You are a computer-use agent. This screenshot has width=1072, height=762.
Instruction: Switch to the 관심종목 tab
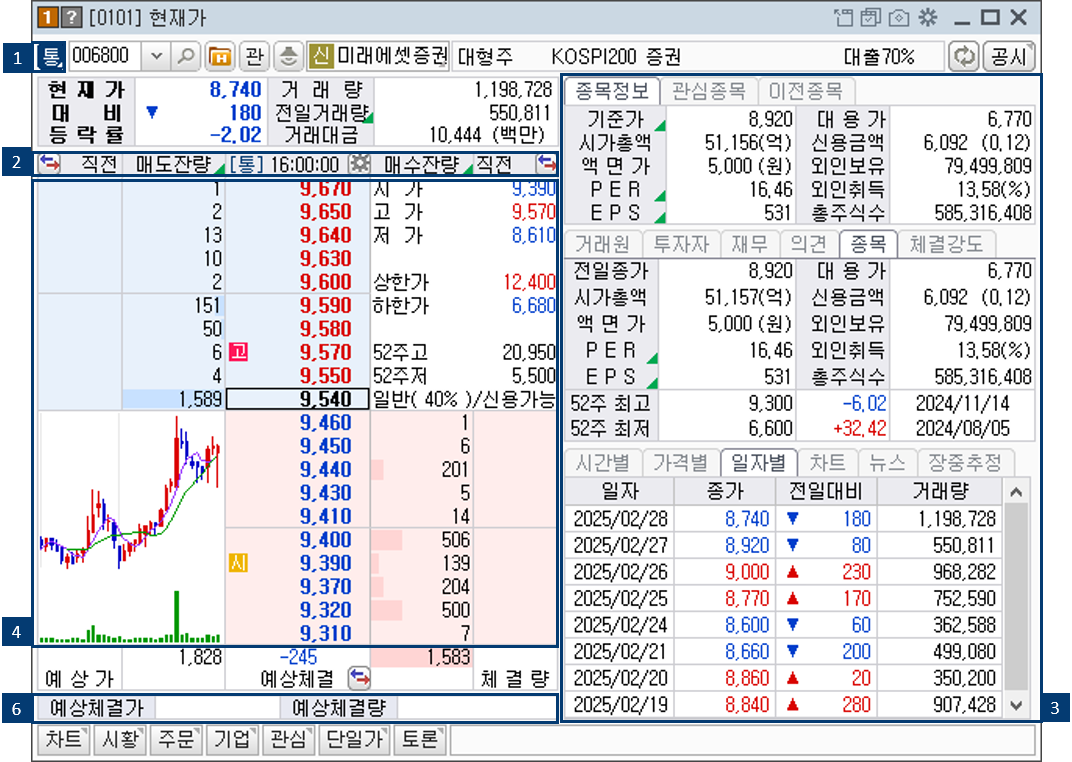[708, 91]
